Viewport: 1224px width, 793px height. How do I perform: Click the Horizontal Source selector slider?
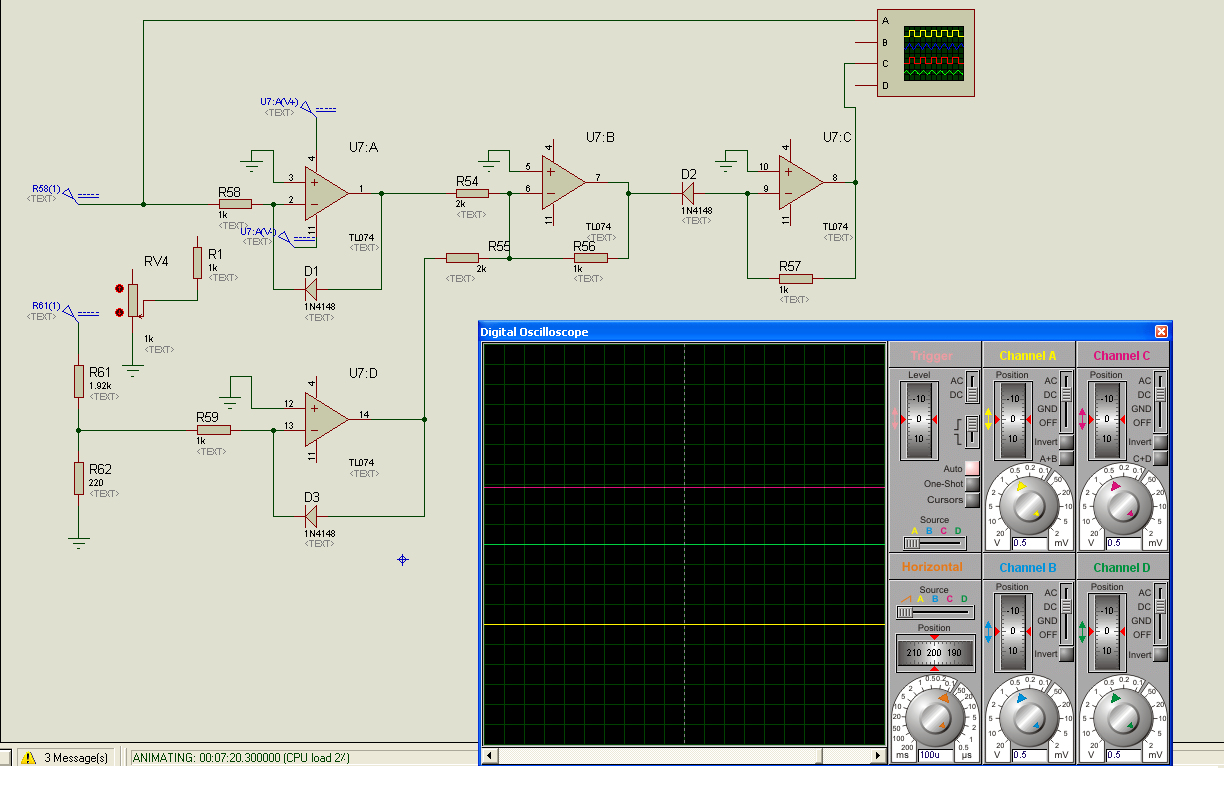(x=934, y=611)
